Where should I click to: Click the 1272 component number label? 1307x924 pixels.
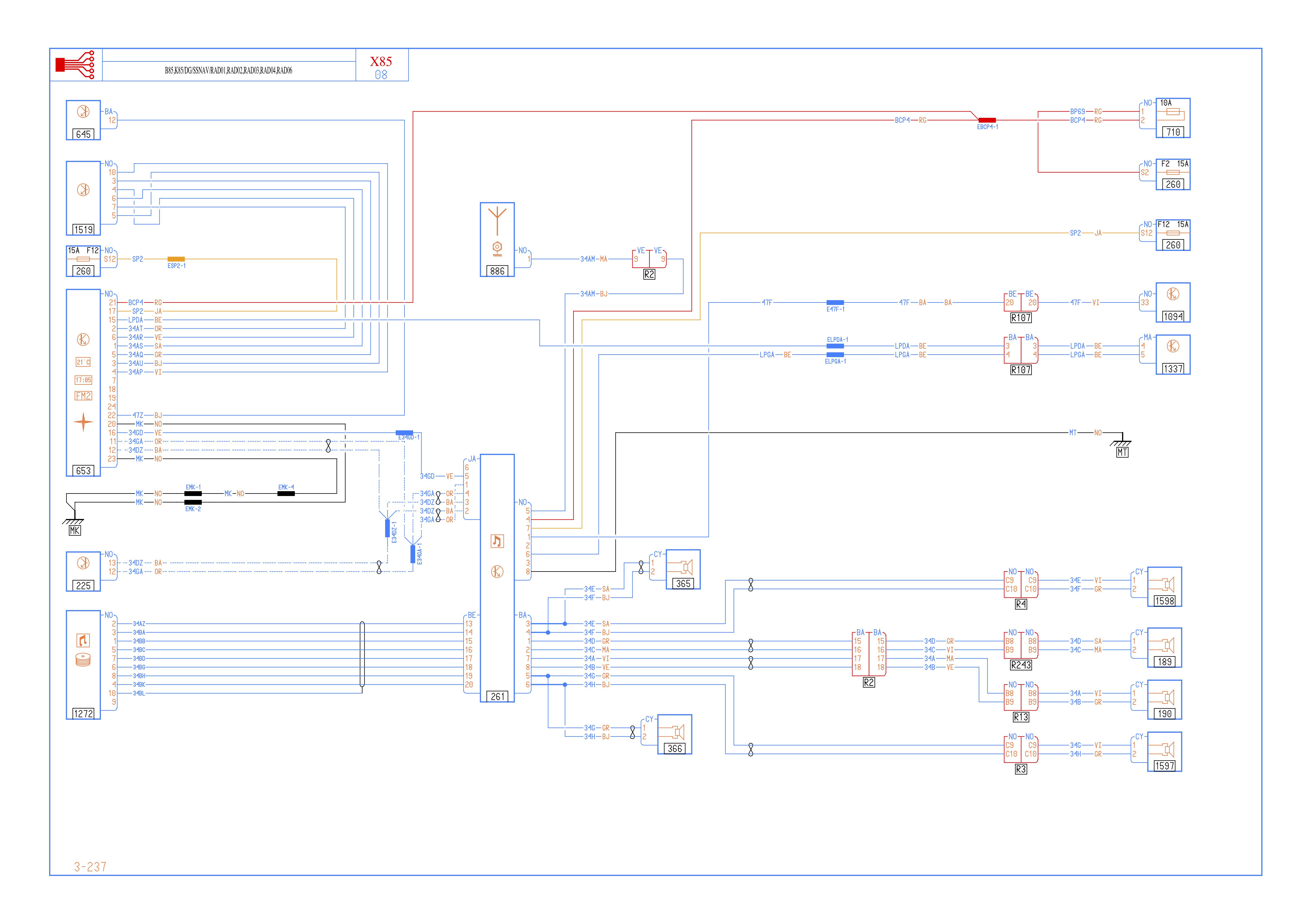(83, 713)
